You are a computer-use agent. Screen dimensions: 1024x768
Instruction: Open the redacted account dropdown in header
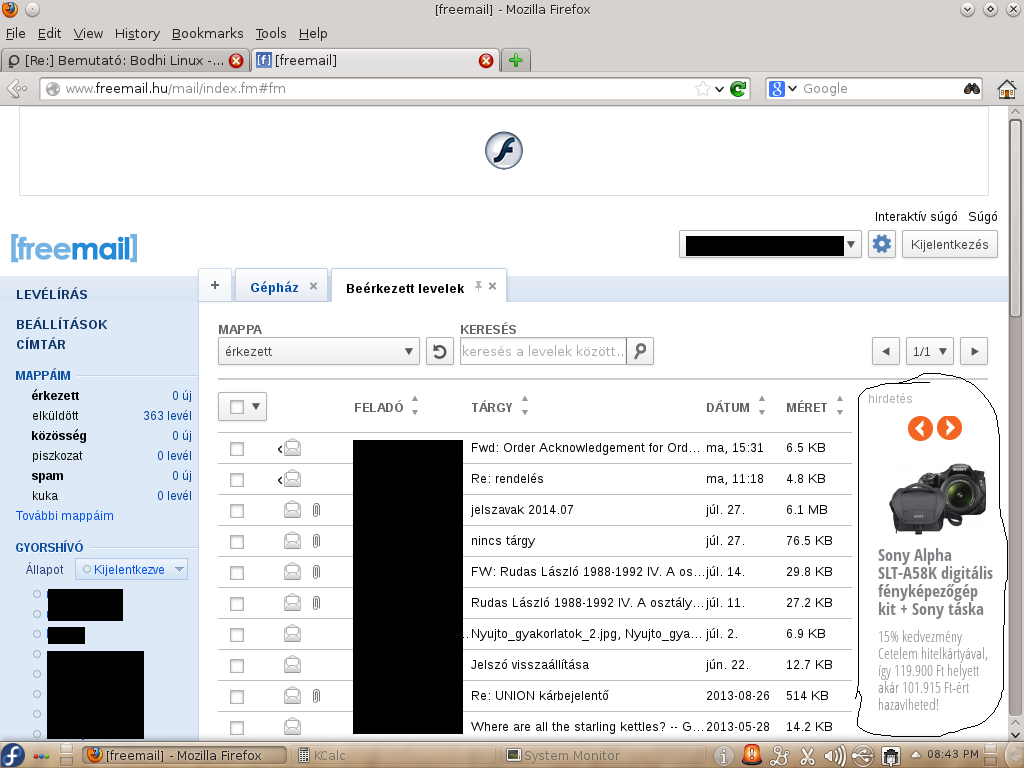click(x=771, y=245)
